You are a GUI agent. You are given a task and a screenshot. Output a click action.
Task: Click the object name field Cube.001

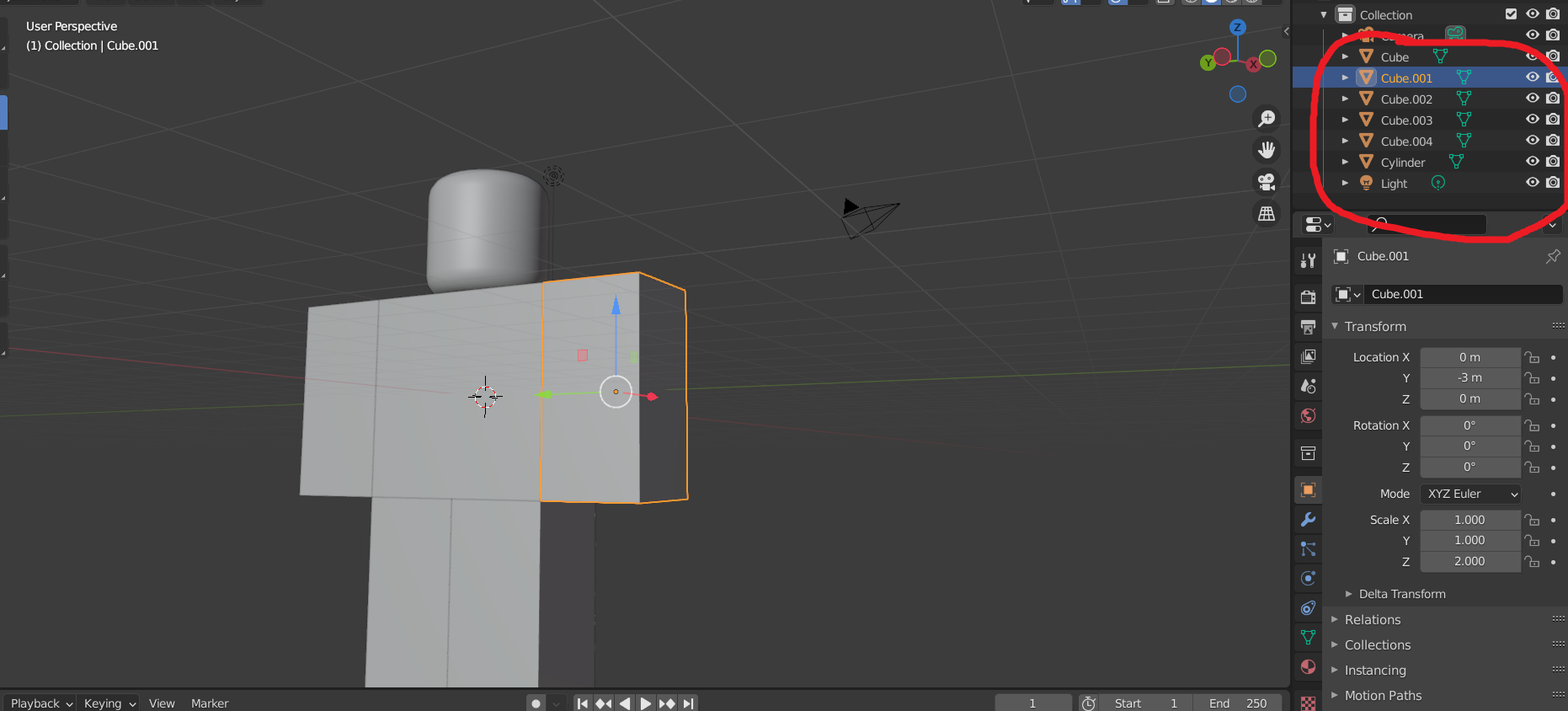(x=1464, y=294)
